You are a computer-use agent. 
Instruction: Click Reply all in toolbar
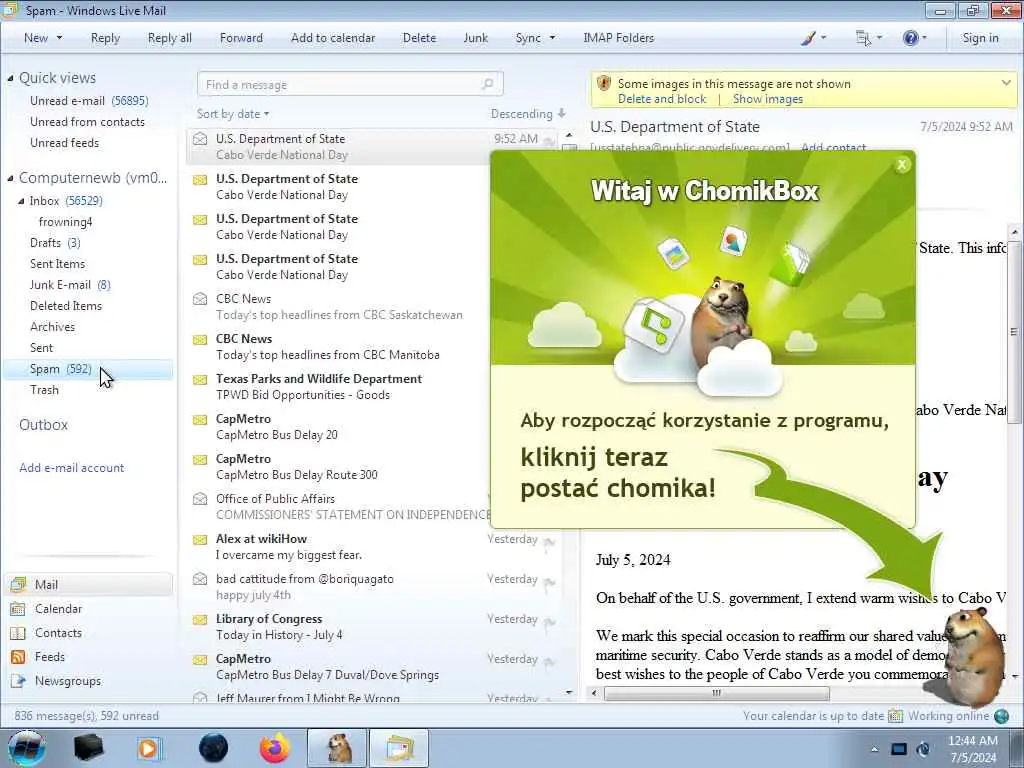tap(170, 38)
